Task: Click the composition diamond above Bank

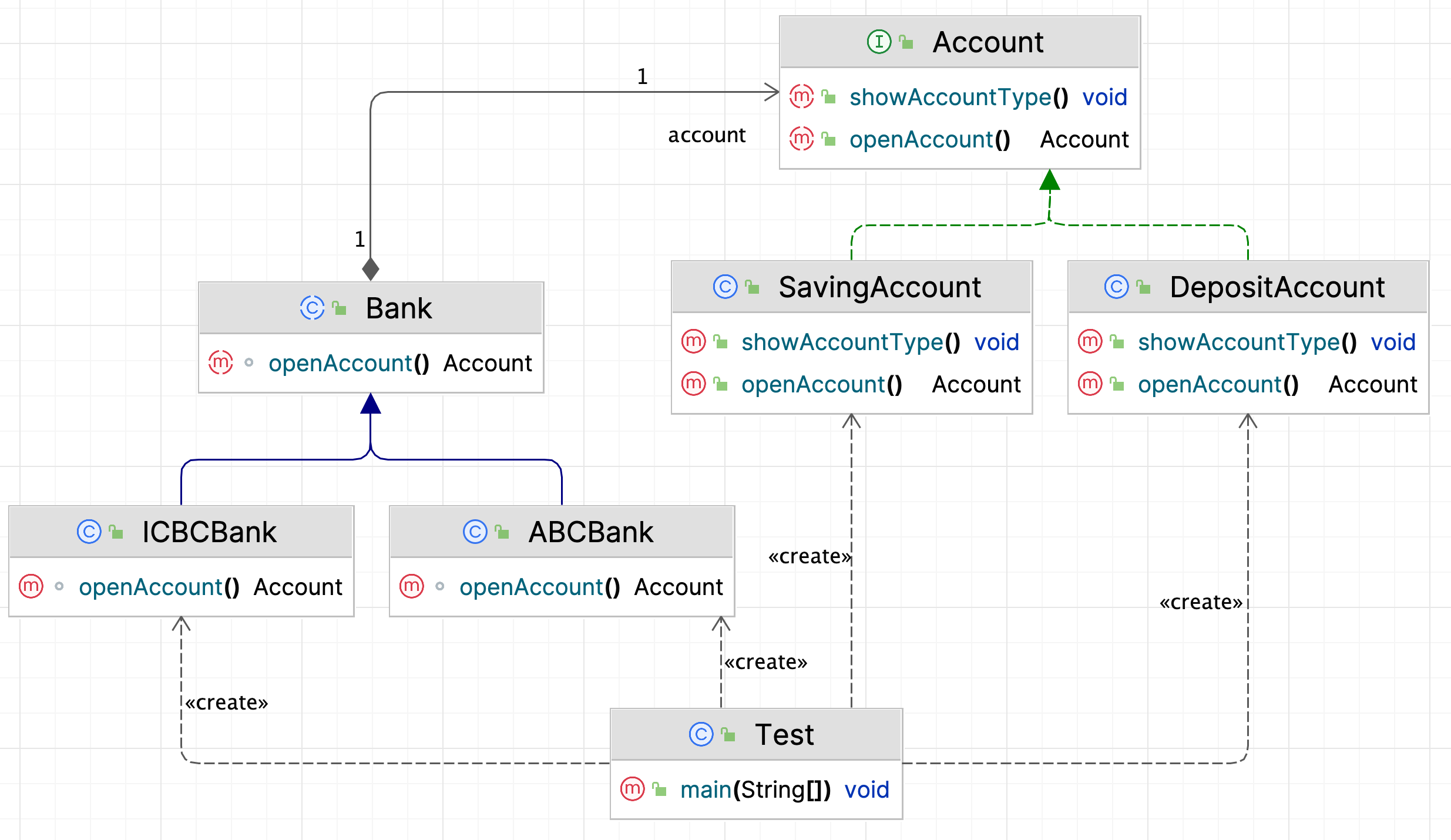Action: tap(371, 269)
